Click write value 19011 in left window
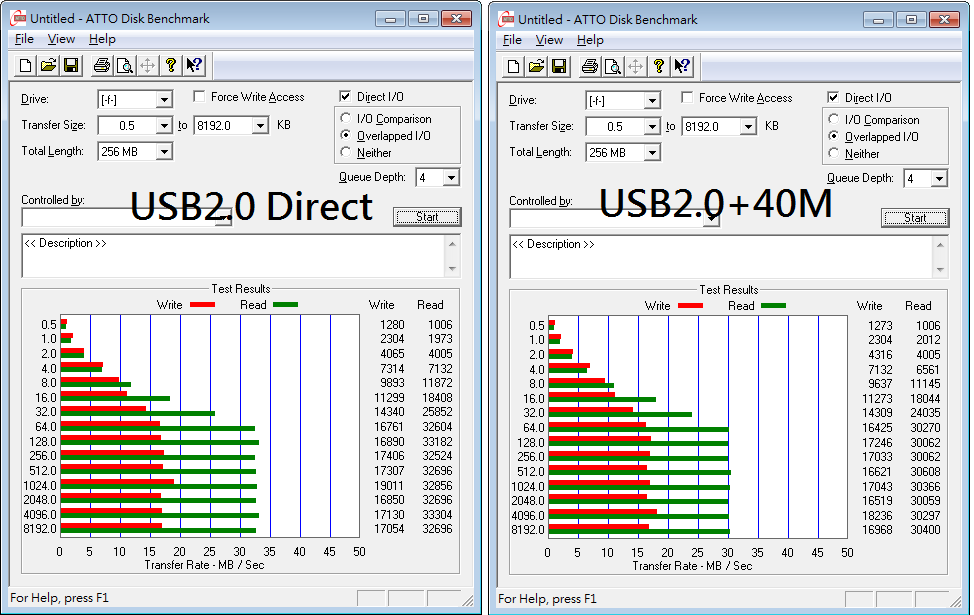 [x=389, y=485]
